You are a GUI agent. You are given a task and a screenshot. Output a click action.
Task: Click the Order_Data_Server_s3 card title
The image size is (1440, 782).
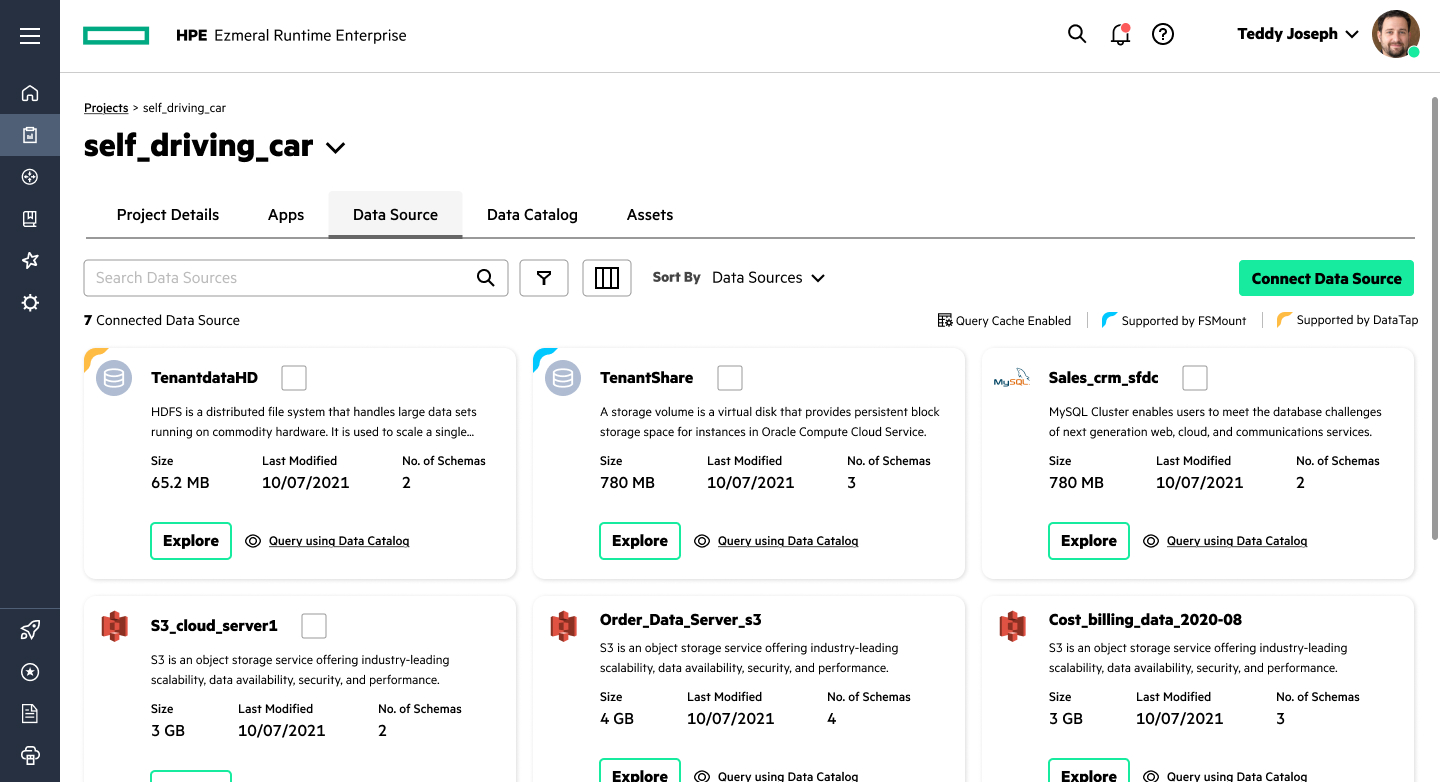(x=681, y=620)
